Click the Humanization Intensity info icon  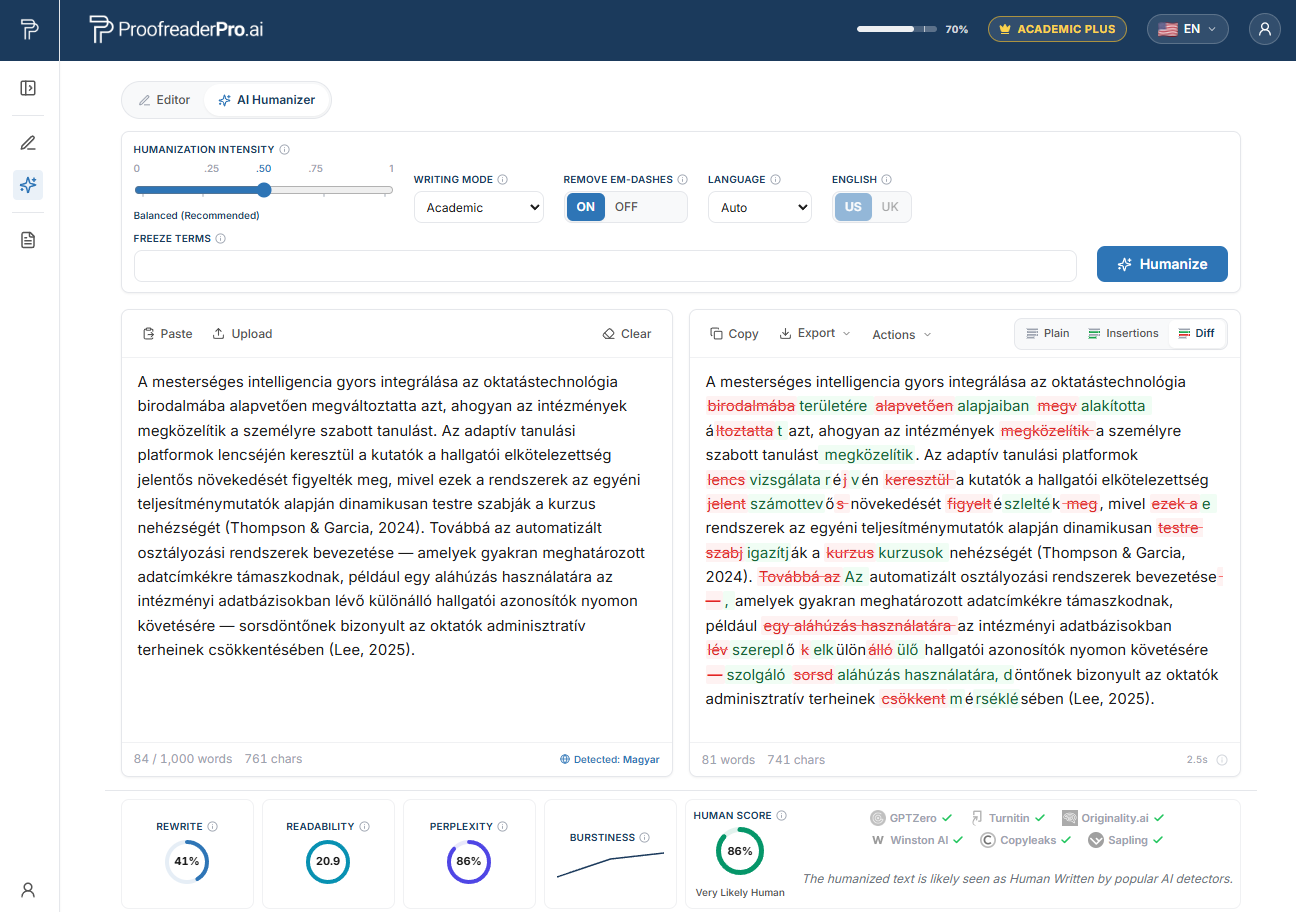pos(285,150)
